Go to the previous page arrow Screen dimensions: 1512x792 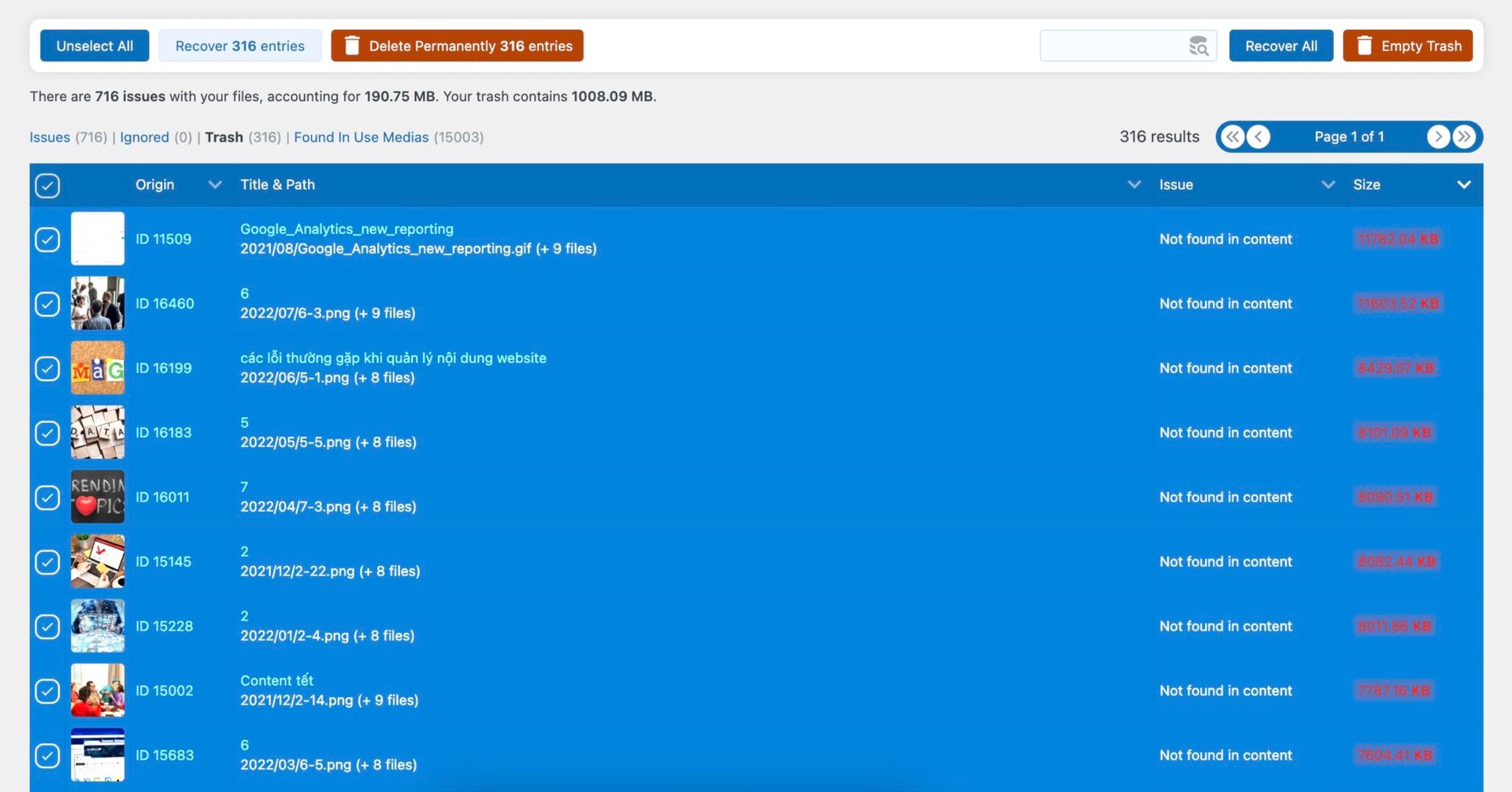point(1258,137)
